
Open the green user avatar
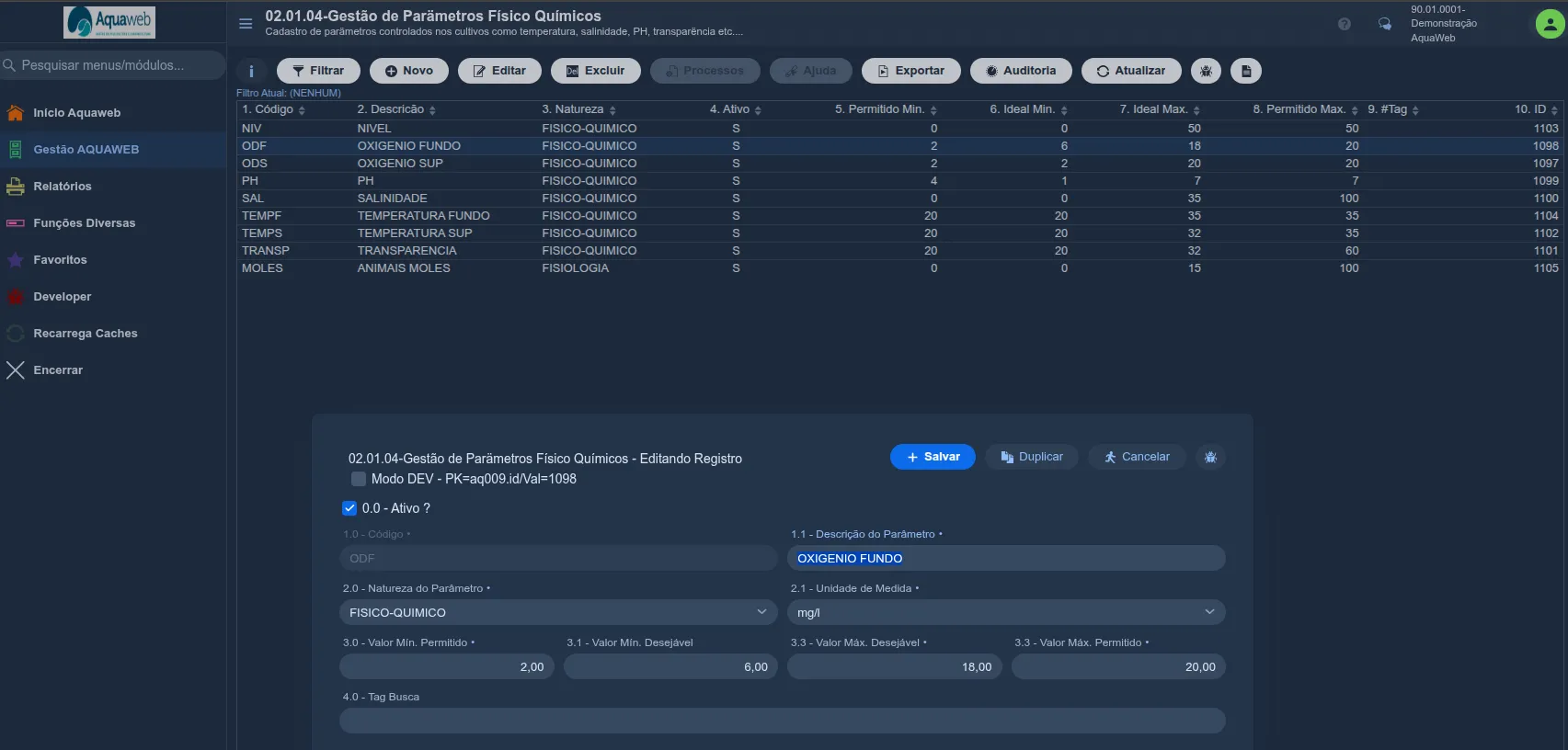tap(1550, 24)
